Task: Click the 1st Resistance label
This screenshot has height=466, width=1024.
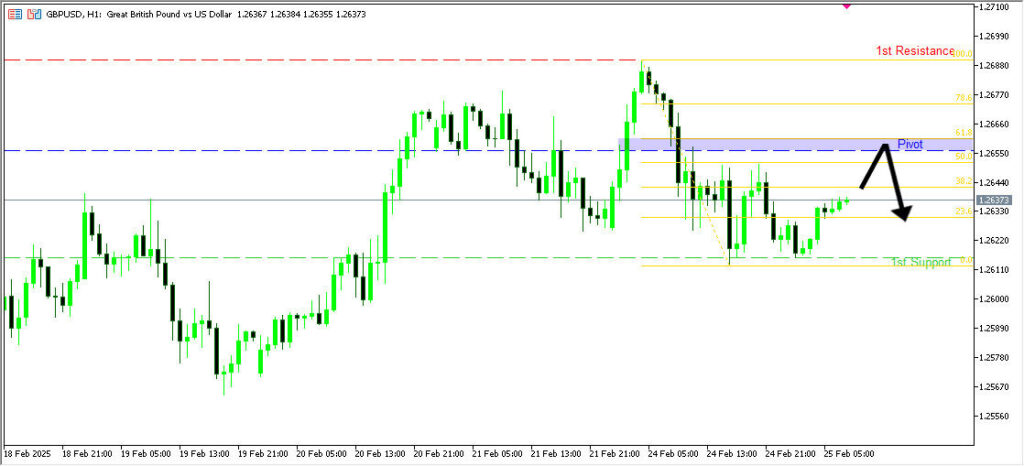Action: (914, 50)
